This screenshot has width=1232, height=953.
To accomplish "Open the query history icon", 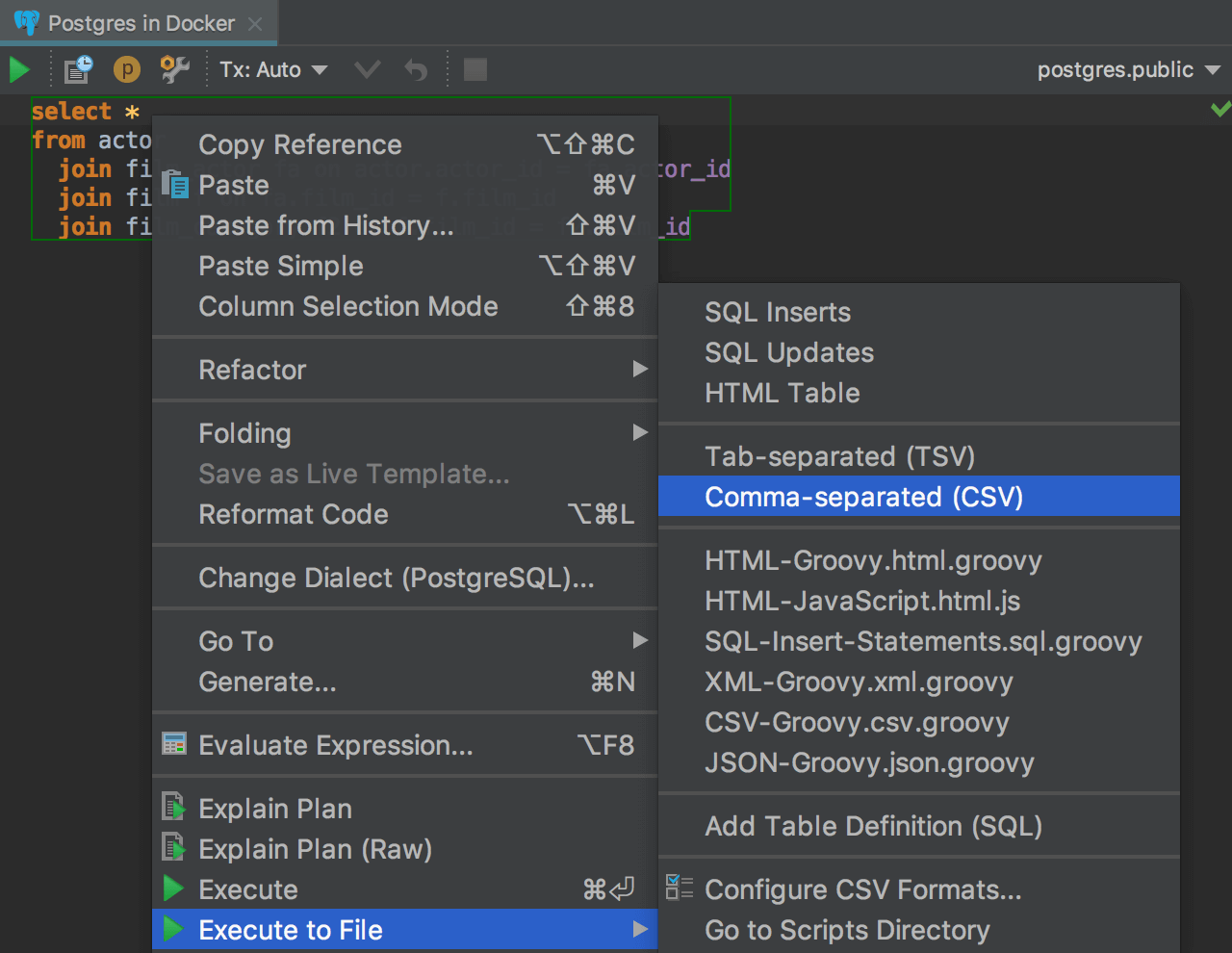I will click(x=78, y=69).
